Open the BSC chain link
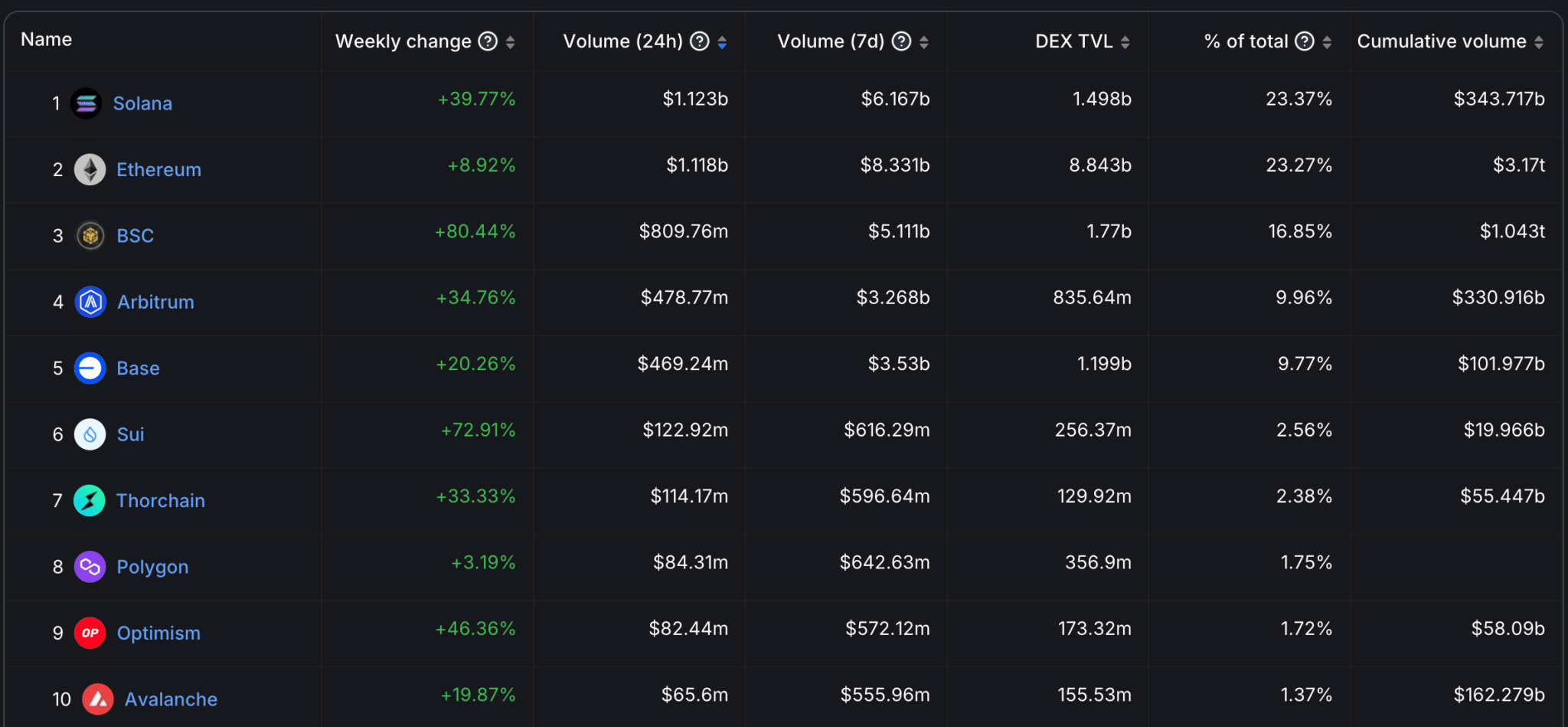Image resolution: width=1568 pixels, height=727 pixels. coord(136,236)
